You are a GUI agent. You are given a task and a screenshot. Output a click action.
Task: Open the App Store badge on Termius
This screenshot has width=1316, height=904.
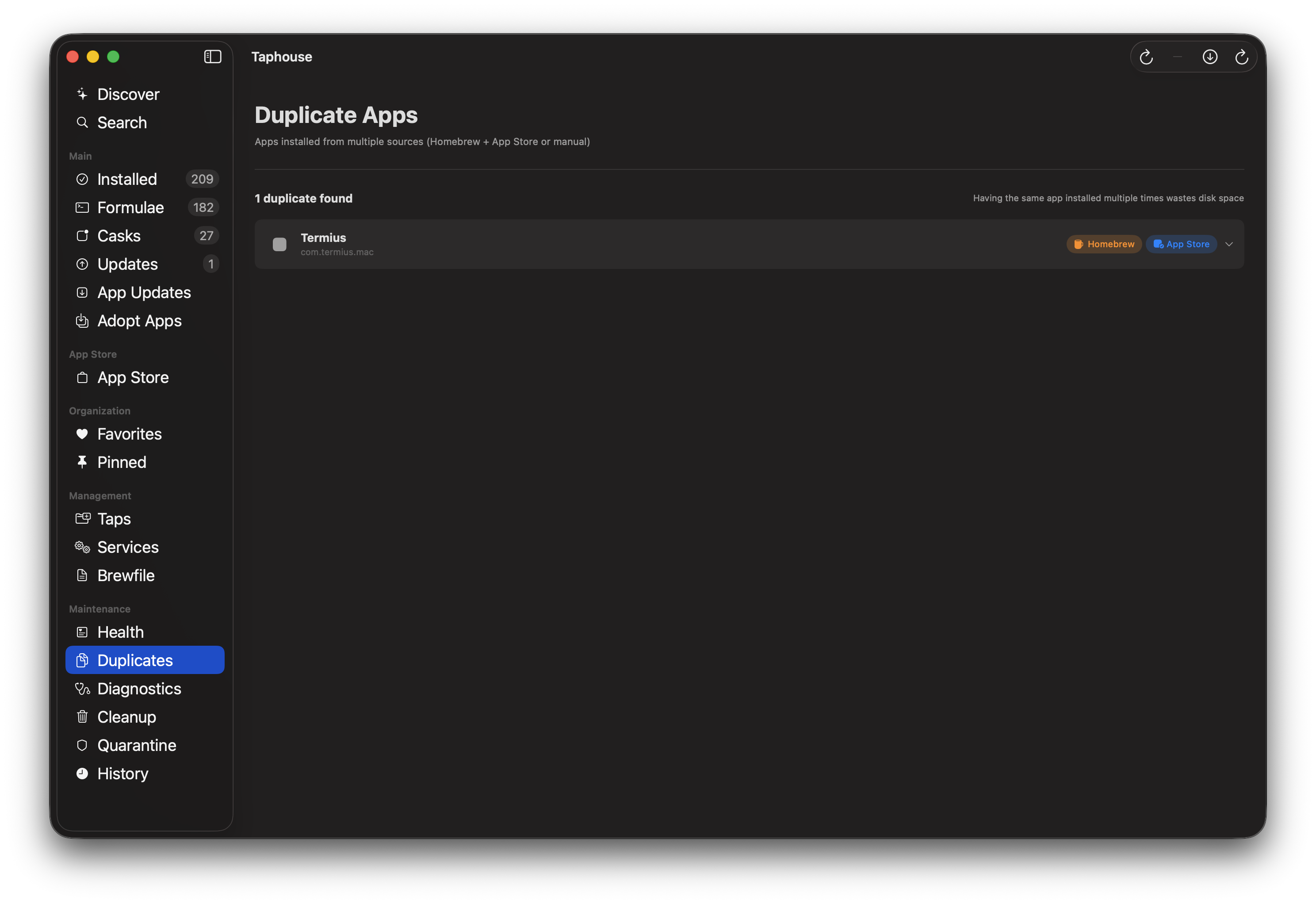(1181, 244)
